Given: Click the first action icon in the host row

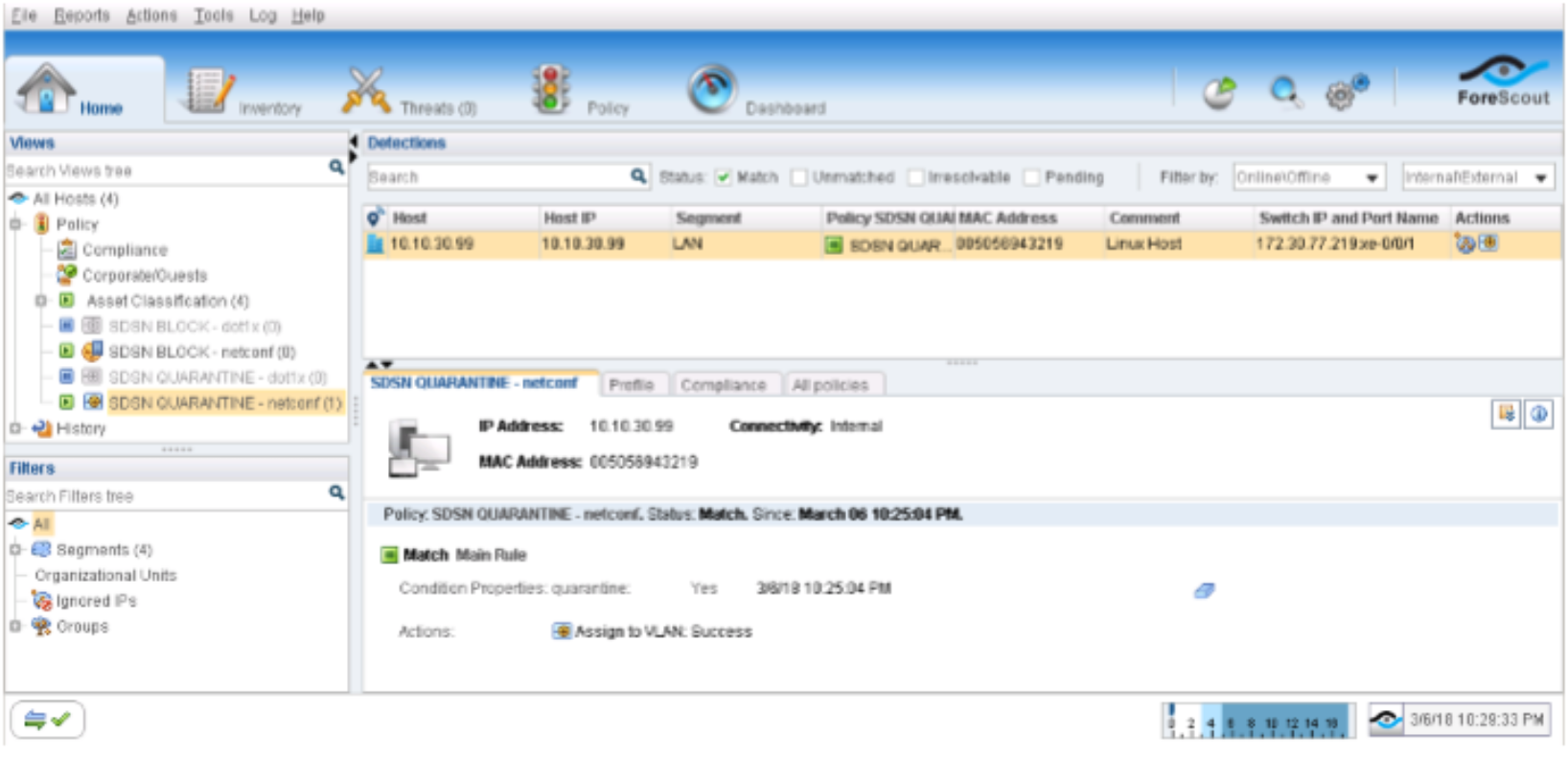Looking at the screenshot, I should coord(1464,243).
